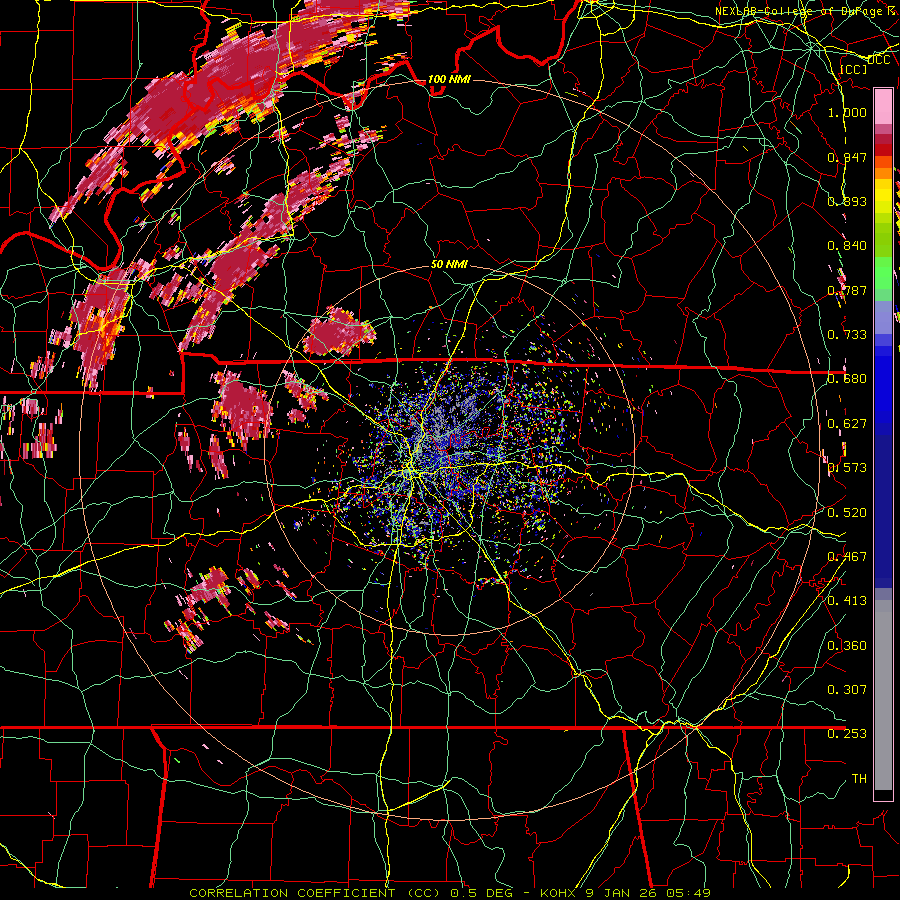
Task: Click the 0.733 scale value
Action: 847,335
